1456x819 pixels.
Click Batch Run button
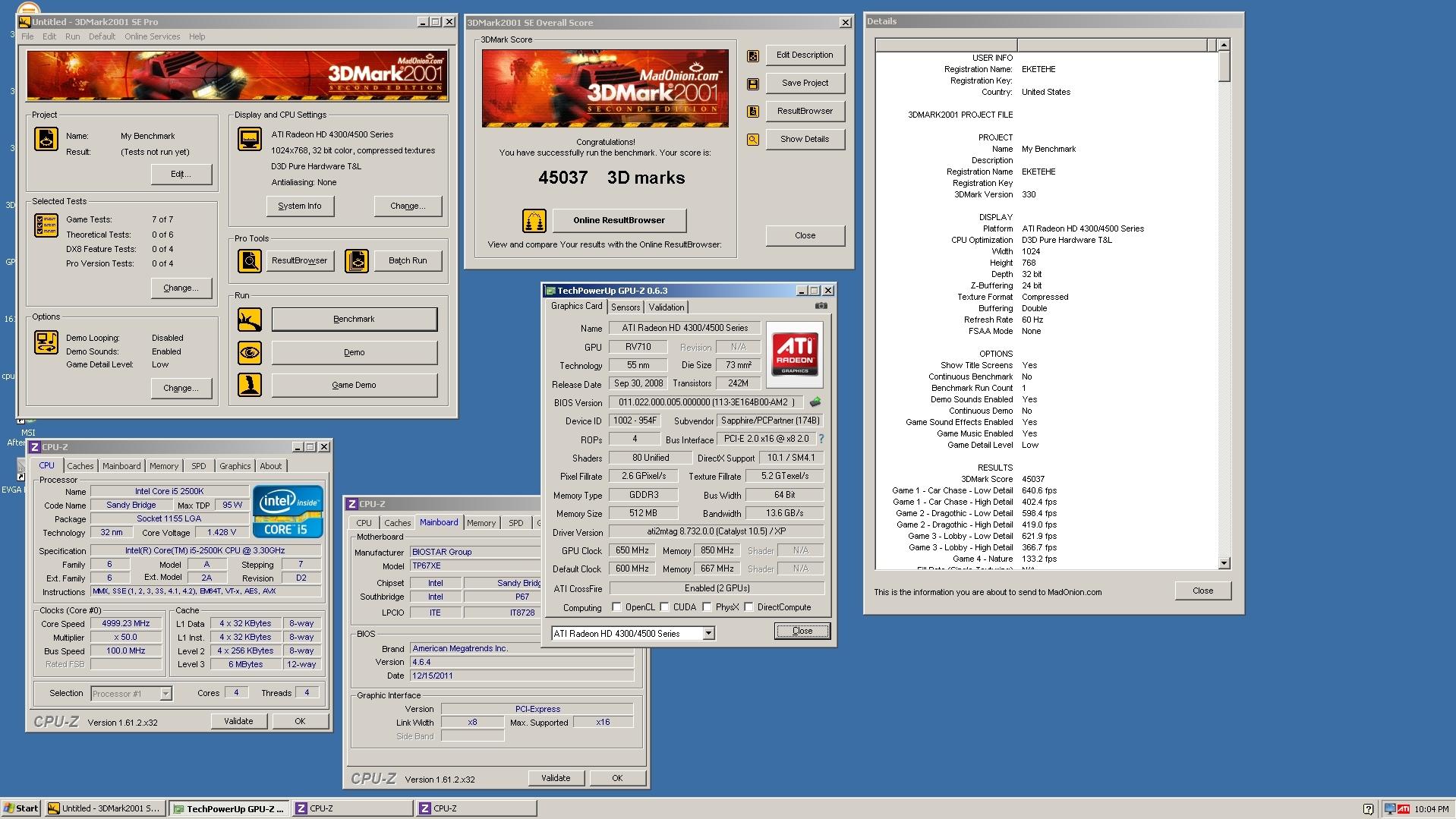tap(408, 260)
